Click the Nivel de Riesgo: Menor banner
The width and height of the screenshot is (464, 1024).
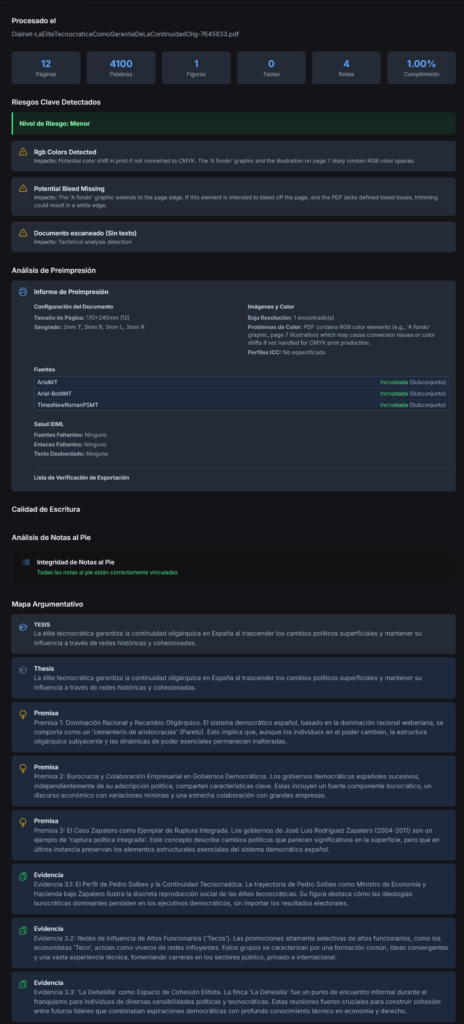[x=233, y=123]
